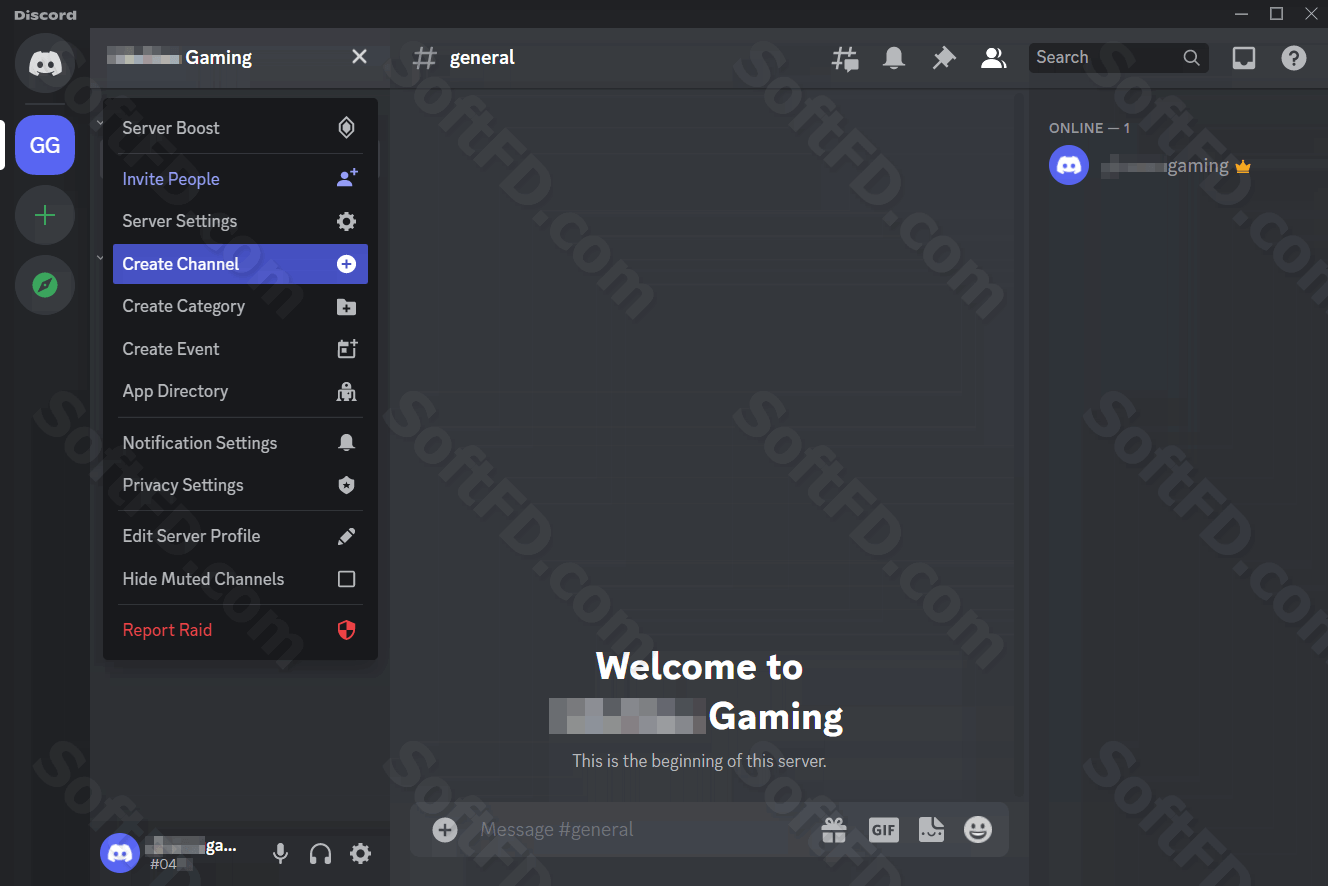Open Server Settings from menu
This screenshot has height=886, width=1328.
pos(240,221)
